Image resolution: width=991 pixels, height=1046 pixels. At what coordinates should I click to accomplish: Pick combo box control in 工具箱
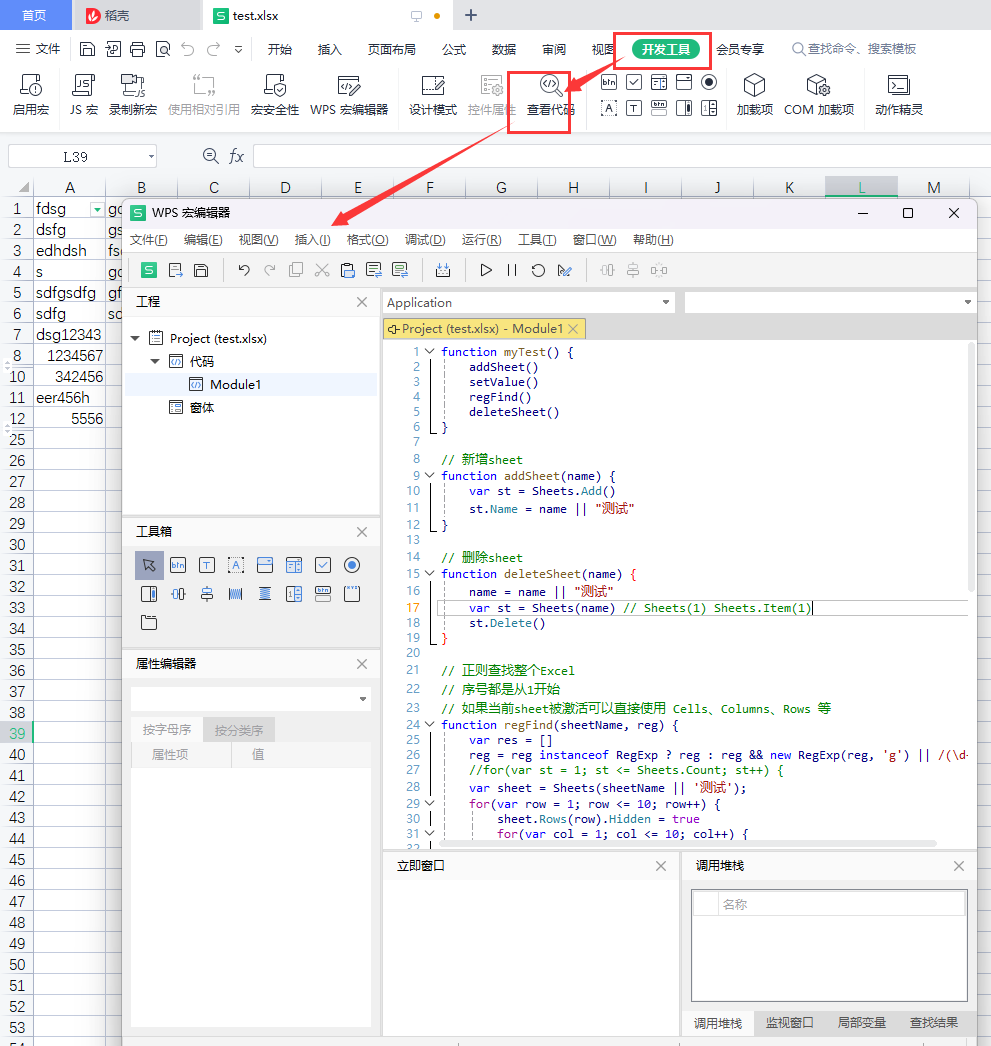pyautogui.click(x=265, y=566)
